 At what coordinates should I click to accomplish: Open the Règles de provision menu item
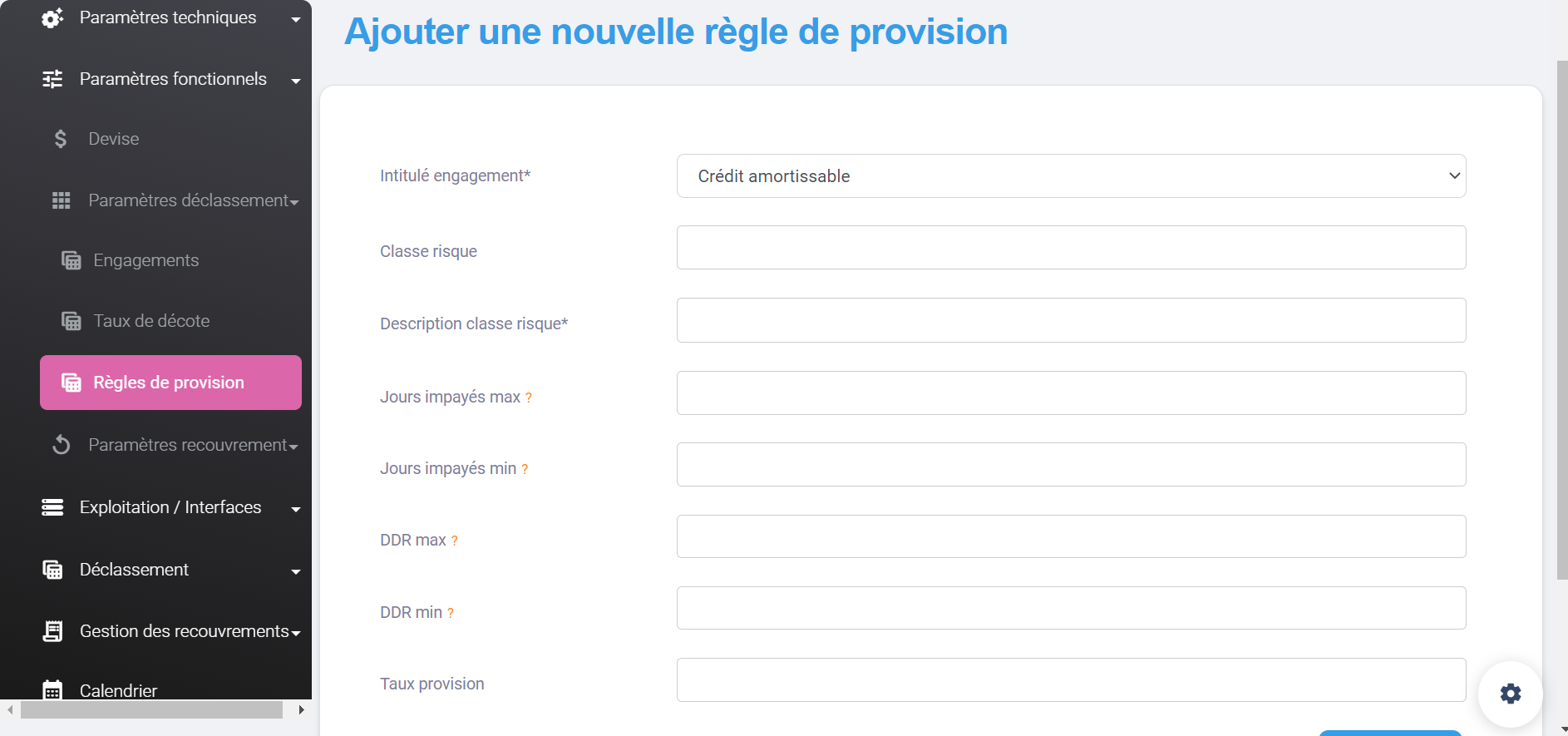[170, 383]
